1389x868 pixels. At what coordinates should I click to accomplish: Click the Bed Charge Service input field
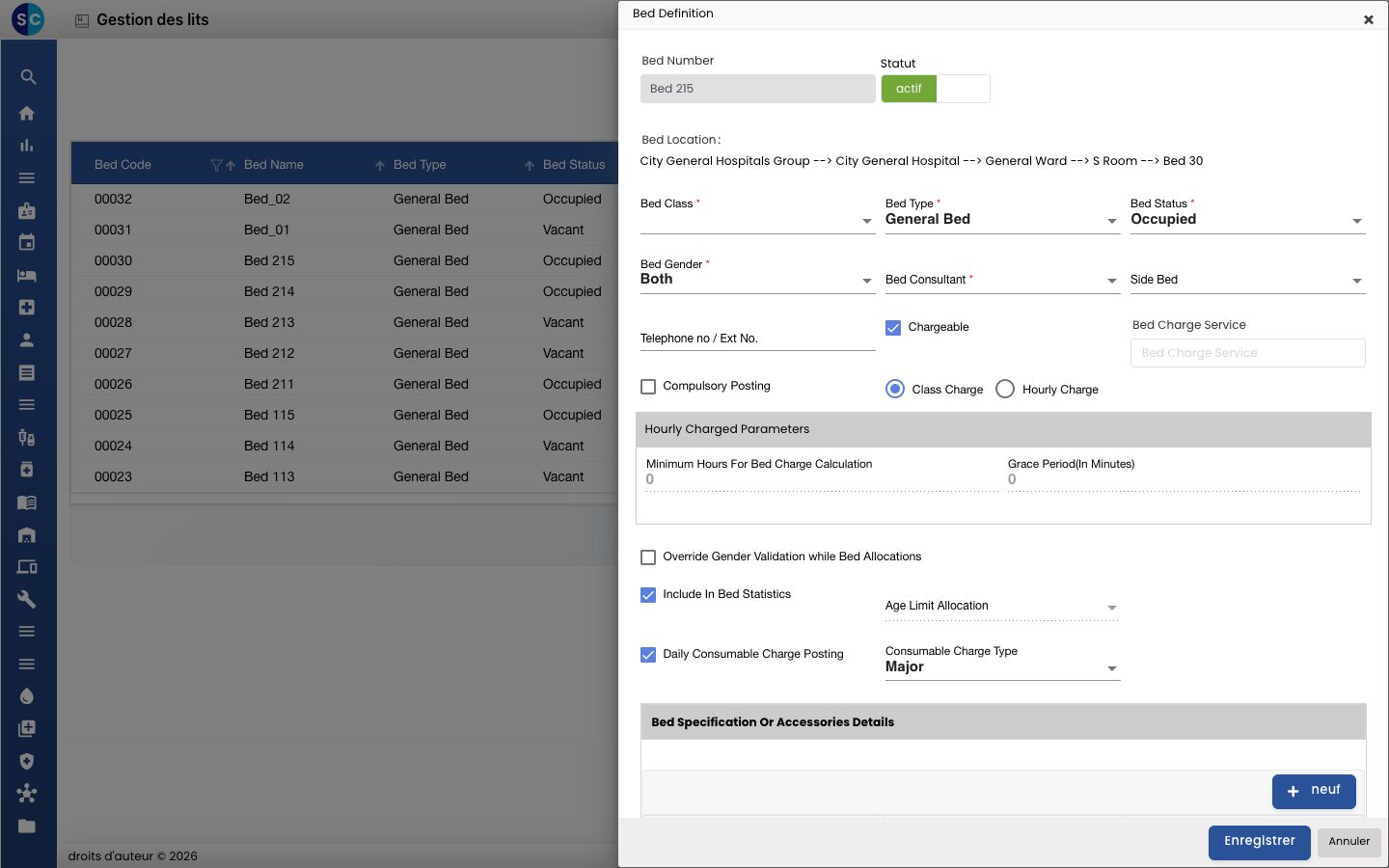pos(1248,353)
